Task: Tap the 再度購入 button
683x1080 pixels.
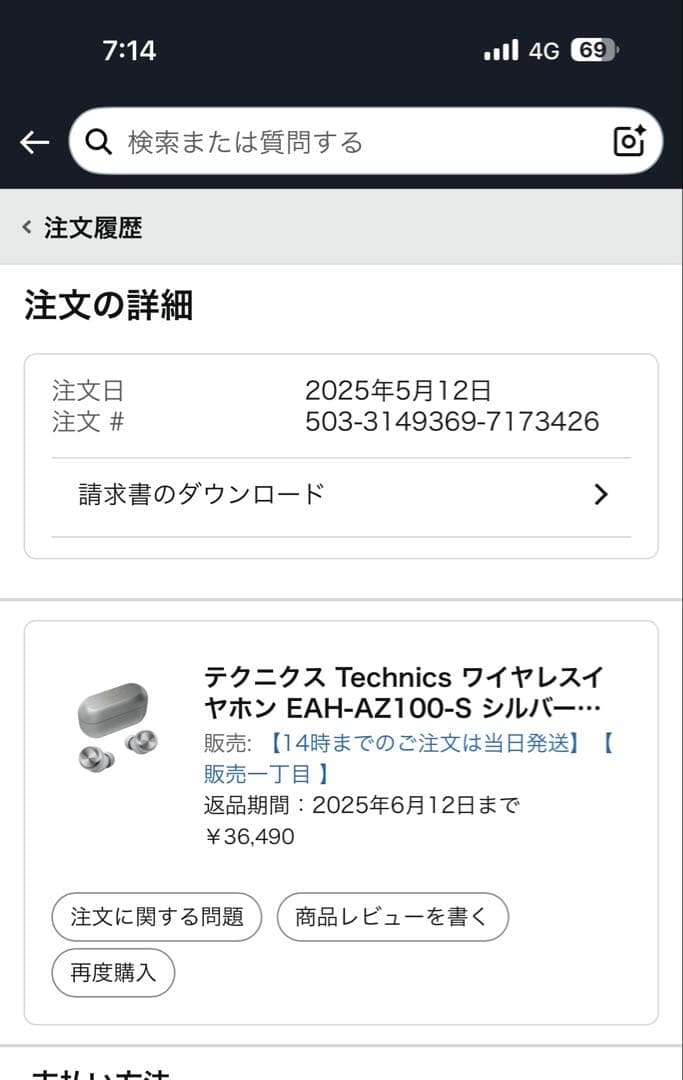Action: [112, 972]
